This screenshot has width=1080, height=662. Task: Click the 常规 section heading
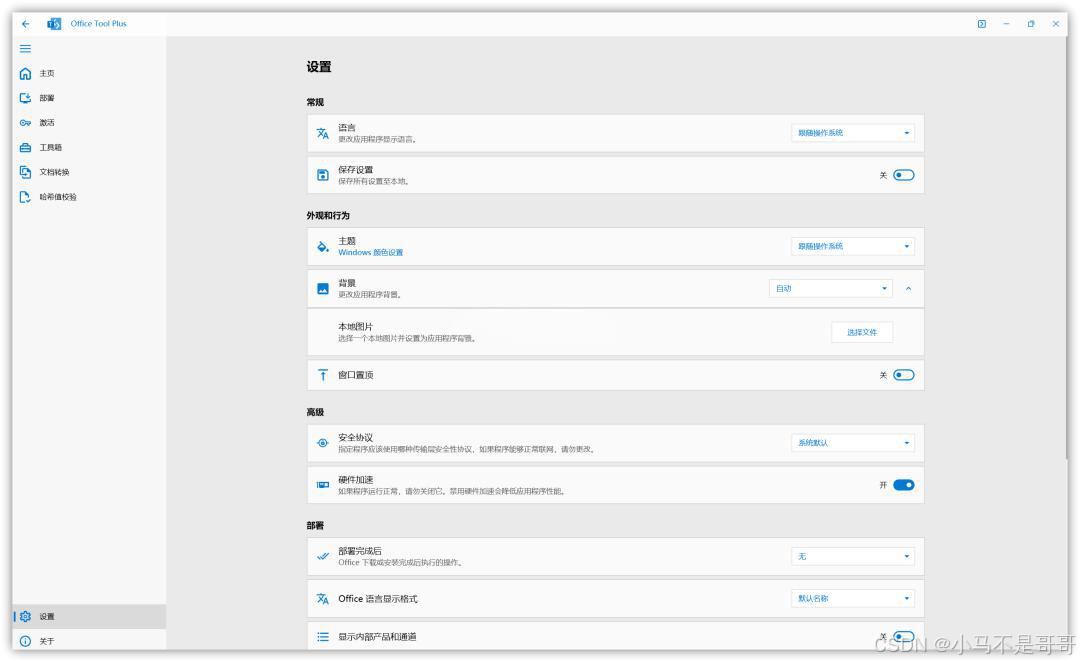pos(315,102)
